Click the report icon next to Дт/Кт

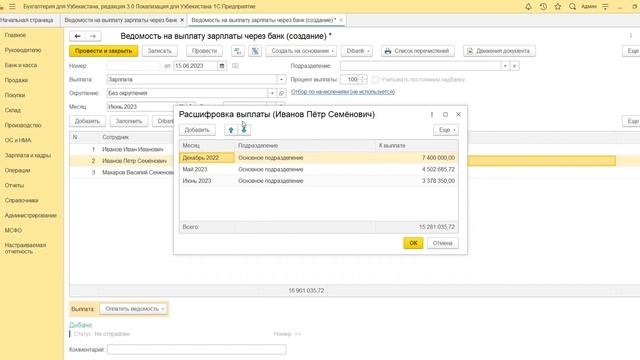coord(255,51)
